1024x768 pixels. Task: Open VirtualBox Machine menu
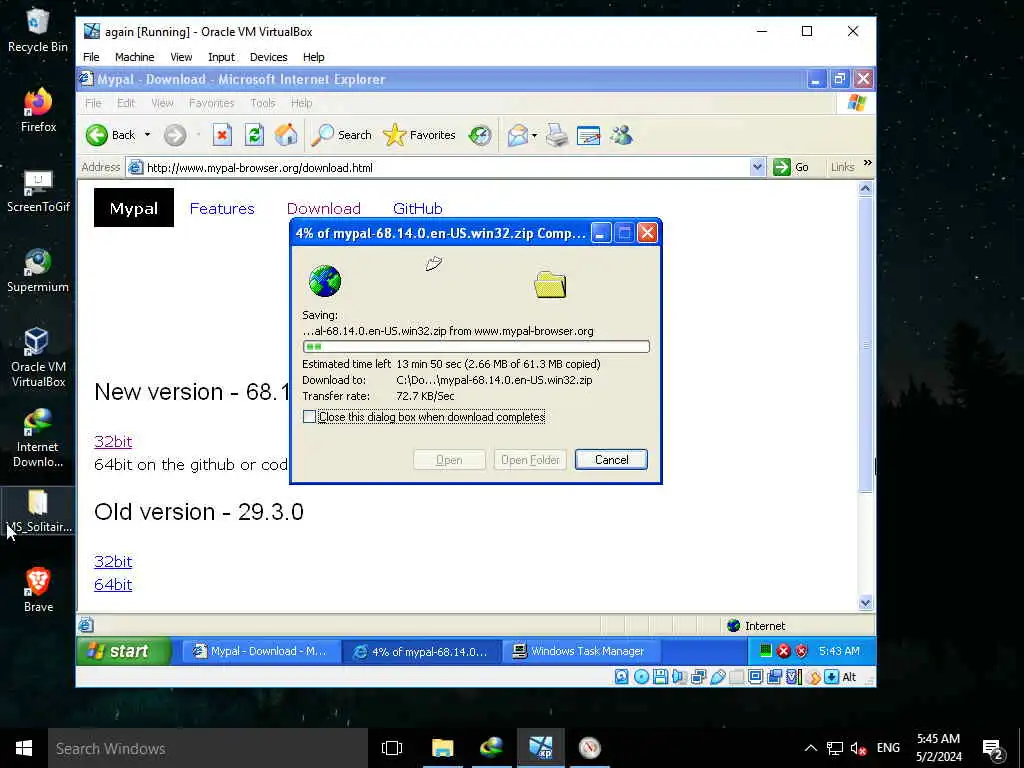click(x=135, y=57)
